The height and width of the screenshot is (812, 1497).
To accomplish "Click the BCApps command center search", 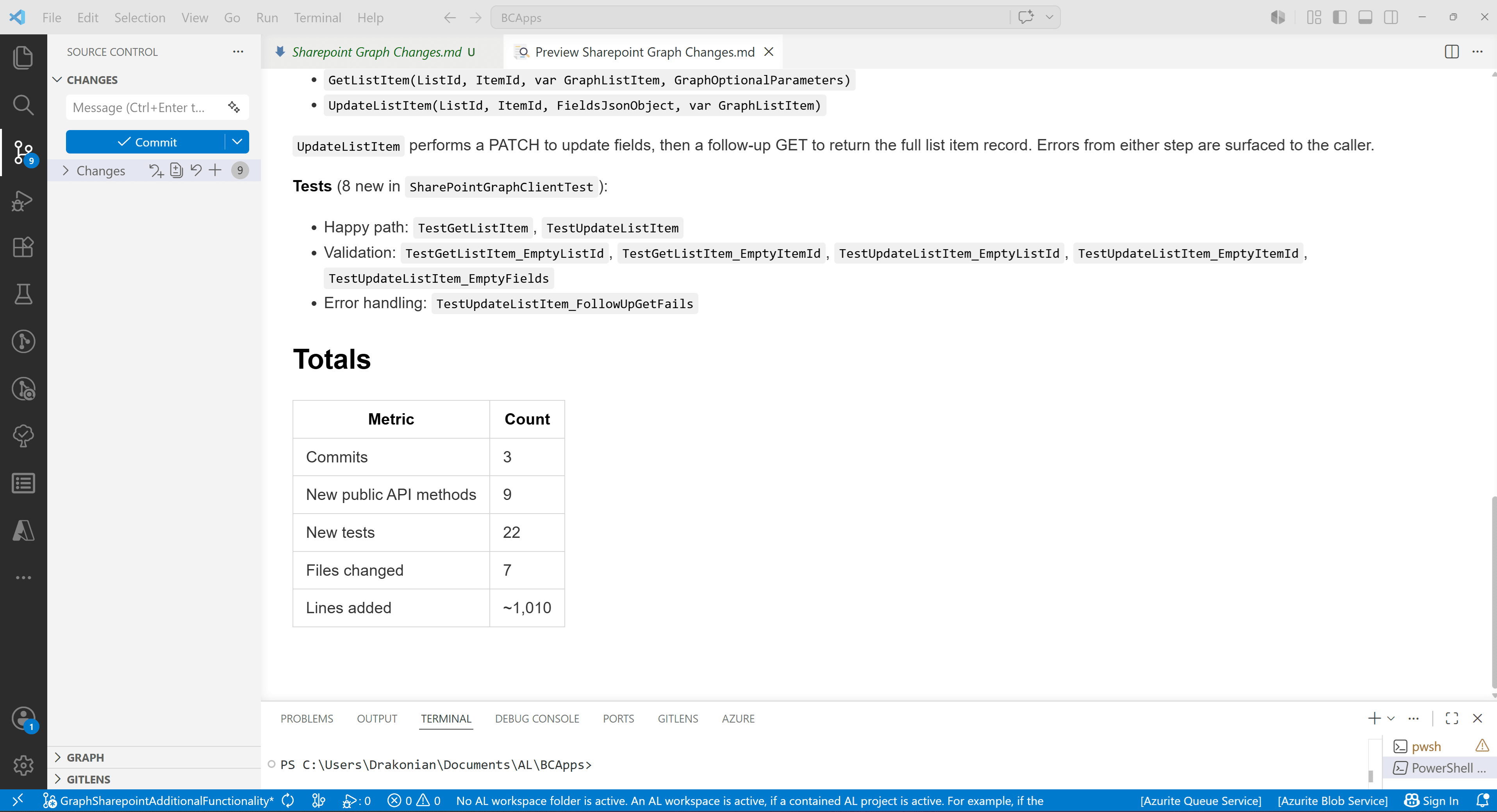I will [749, 18].
